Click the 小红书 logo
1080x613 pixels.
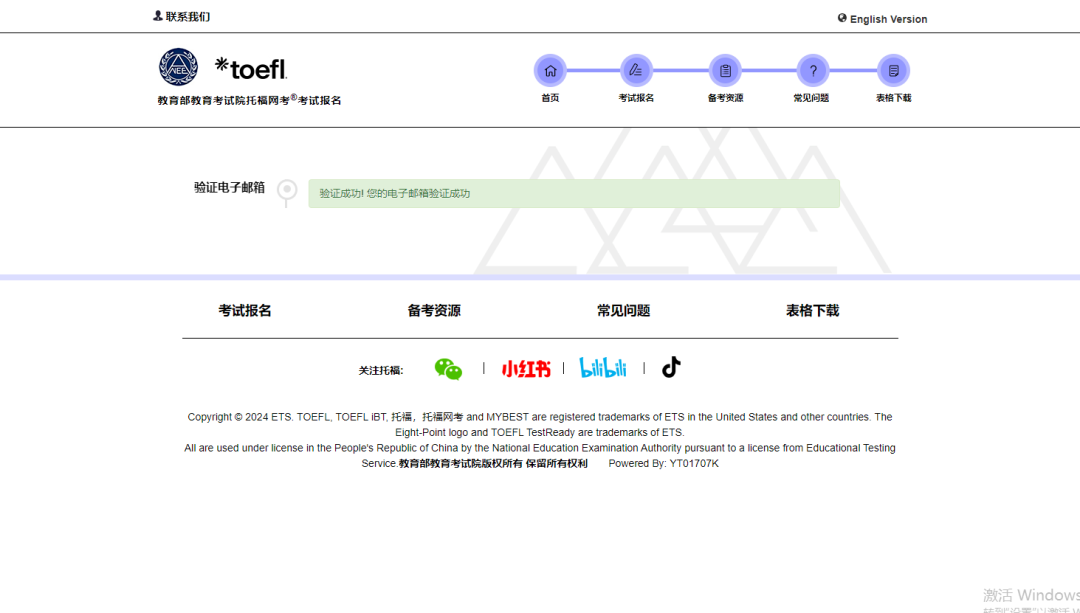tap(526, 369)
